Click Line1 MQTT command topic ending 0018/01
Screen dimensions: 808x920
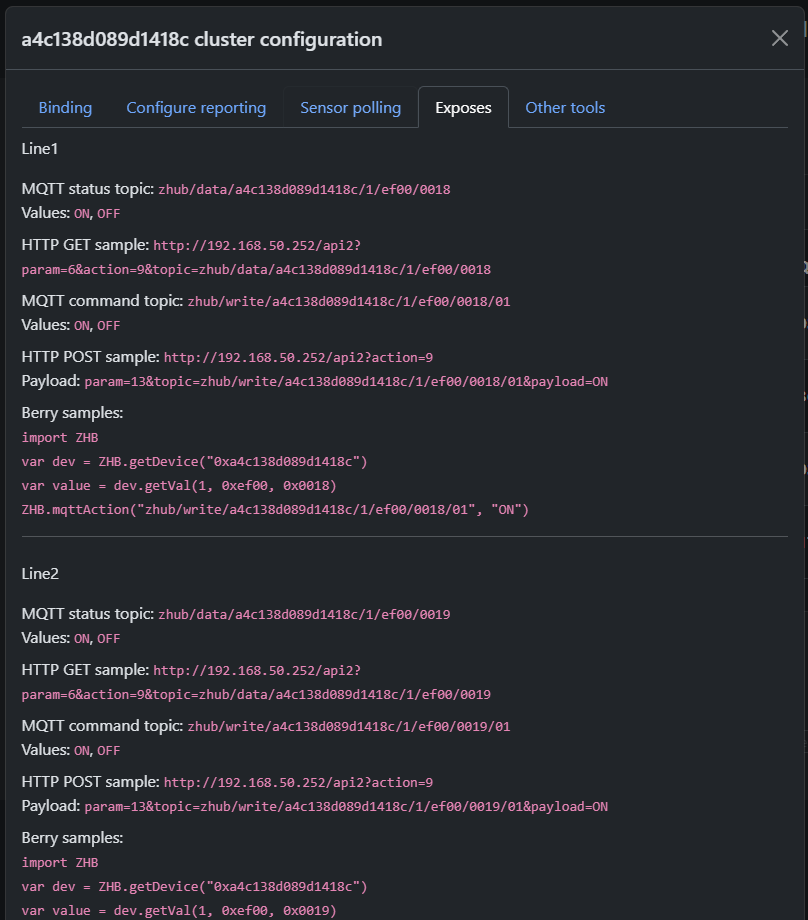click(348, 301)
